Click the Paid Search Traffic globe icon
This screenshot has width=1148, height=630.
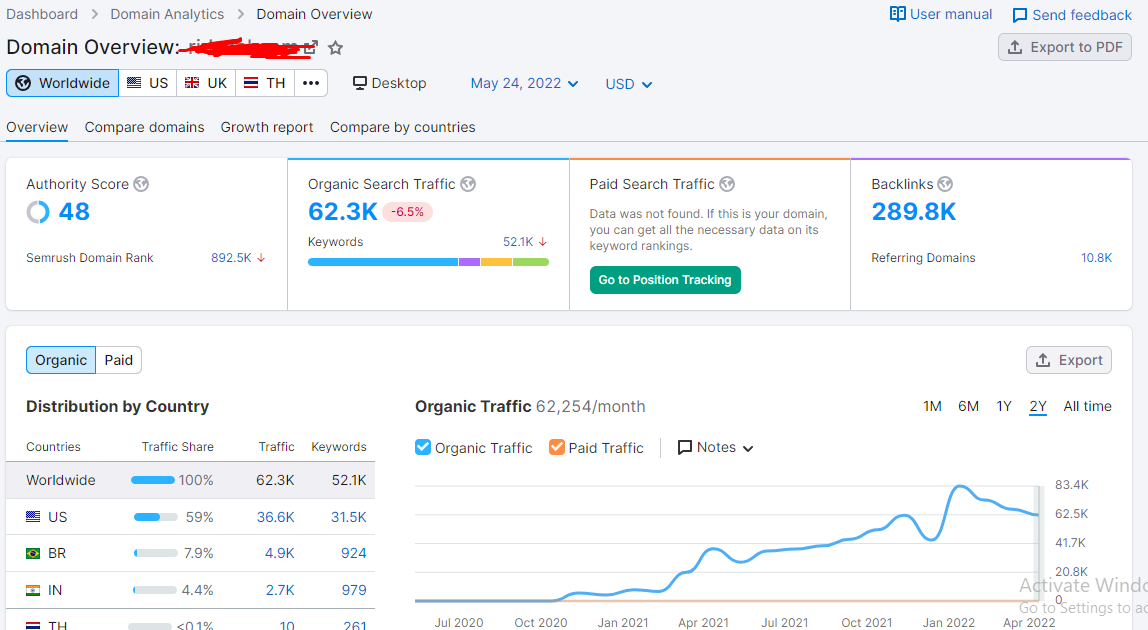[x=726, y=184]
